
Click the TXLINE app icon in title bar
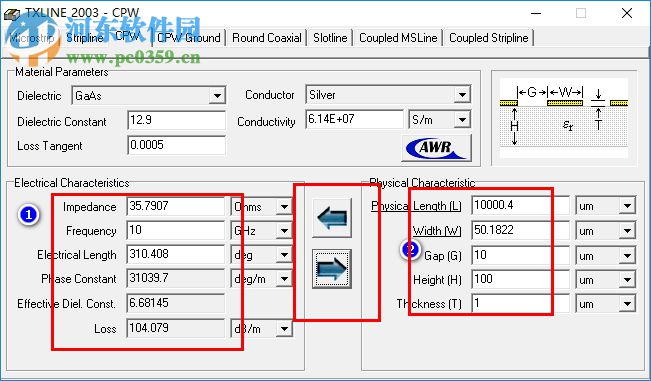[x=11, y=14]
